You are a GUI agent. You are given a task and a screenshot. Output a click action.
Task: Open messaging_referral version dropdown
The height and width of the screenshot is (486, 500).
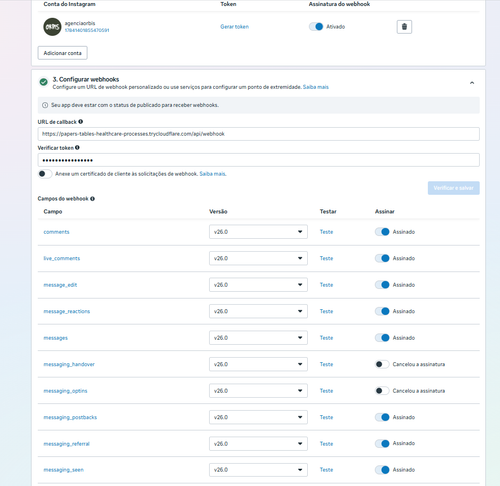pos(258,444)
